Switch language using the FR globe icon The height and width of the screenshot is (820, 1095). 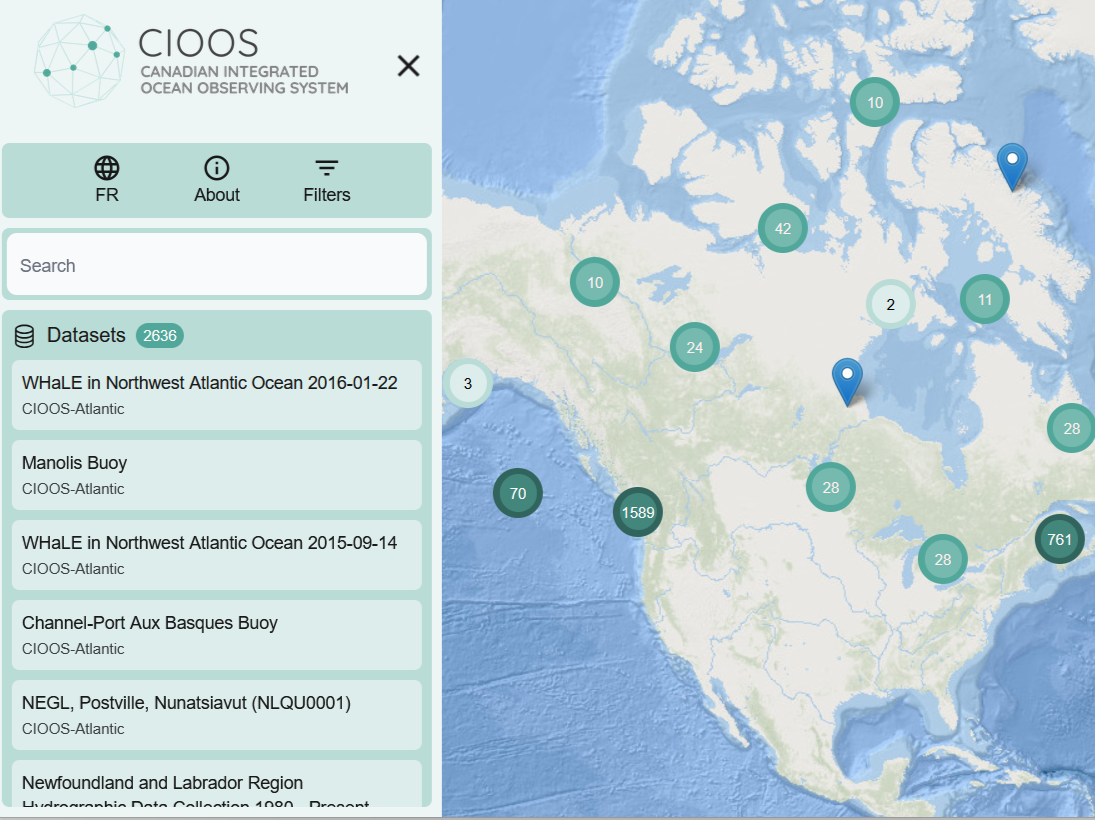107,168
